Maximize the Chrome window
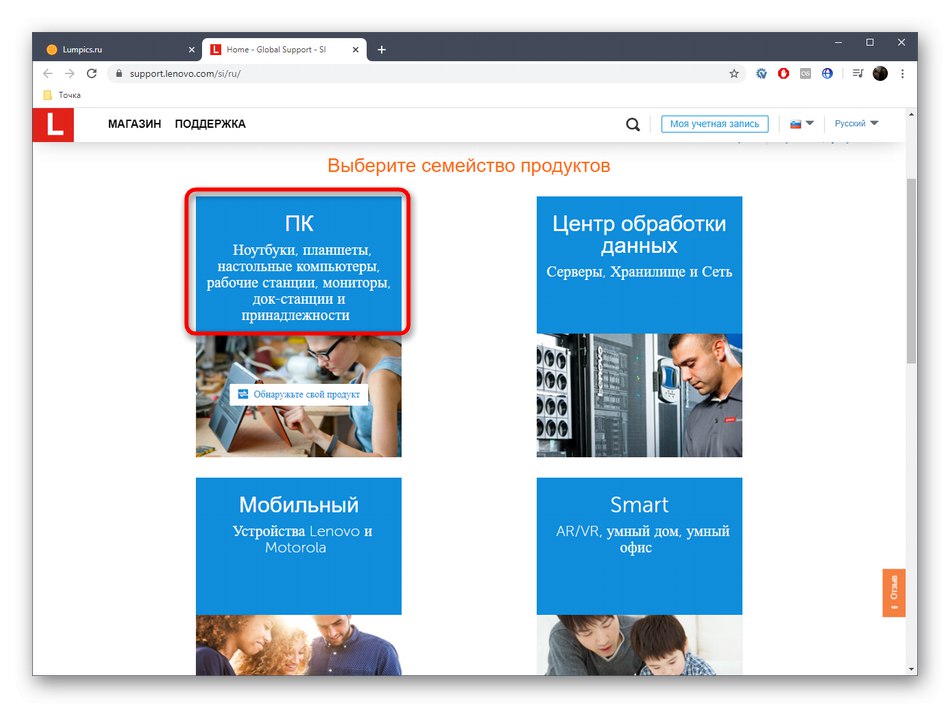The height and width of the screenshot is (708, 950). 869,42
